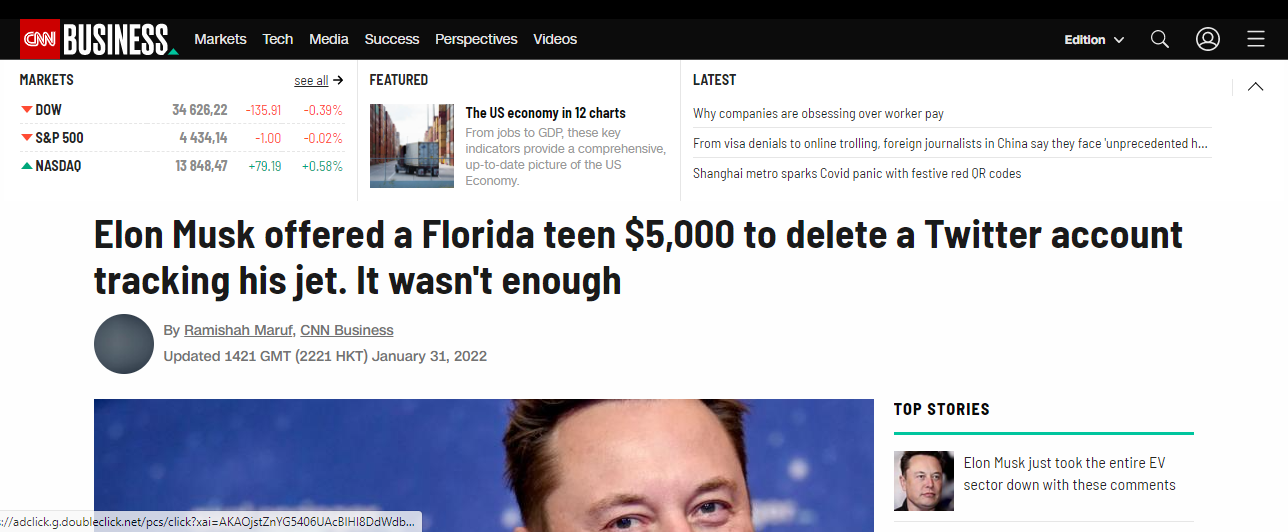Expand the Edition dropdown
The height and width of the screenshot is (532, 1288).
tap(1094, 40)
